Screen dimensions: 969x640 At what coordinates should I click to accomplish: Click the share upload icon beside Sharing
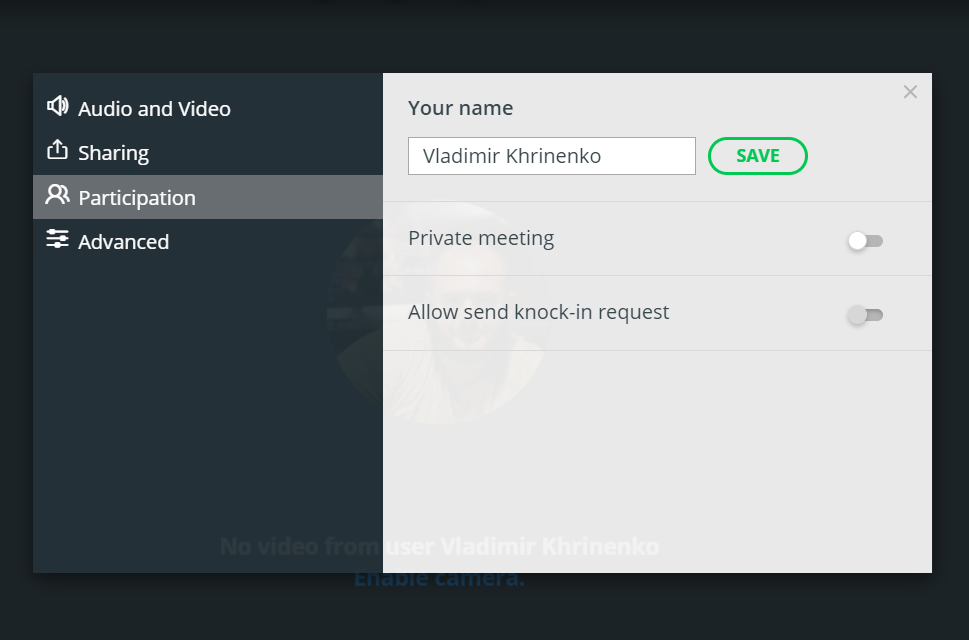pos(57,150)
